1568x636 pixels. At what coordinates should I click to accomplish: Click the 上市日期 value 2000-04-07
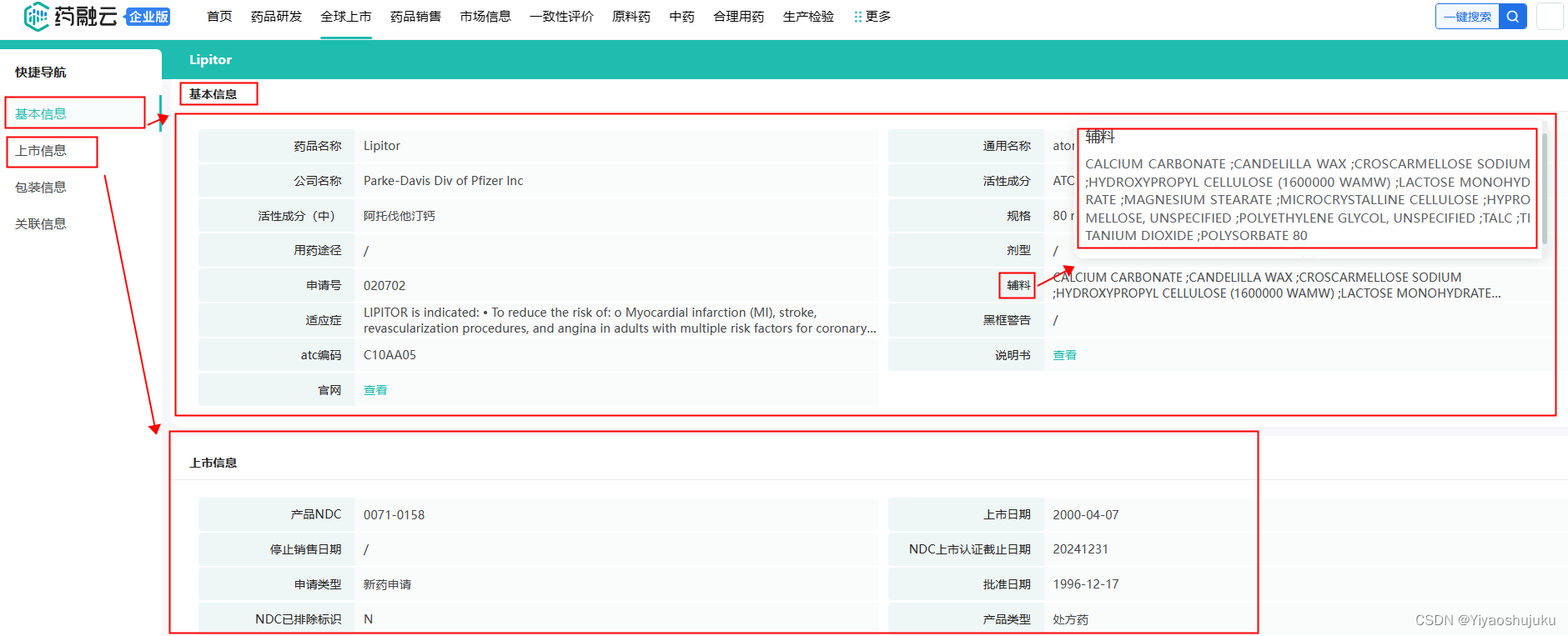click(x=1086, y=515)
